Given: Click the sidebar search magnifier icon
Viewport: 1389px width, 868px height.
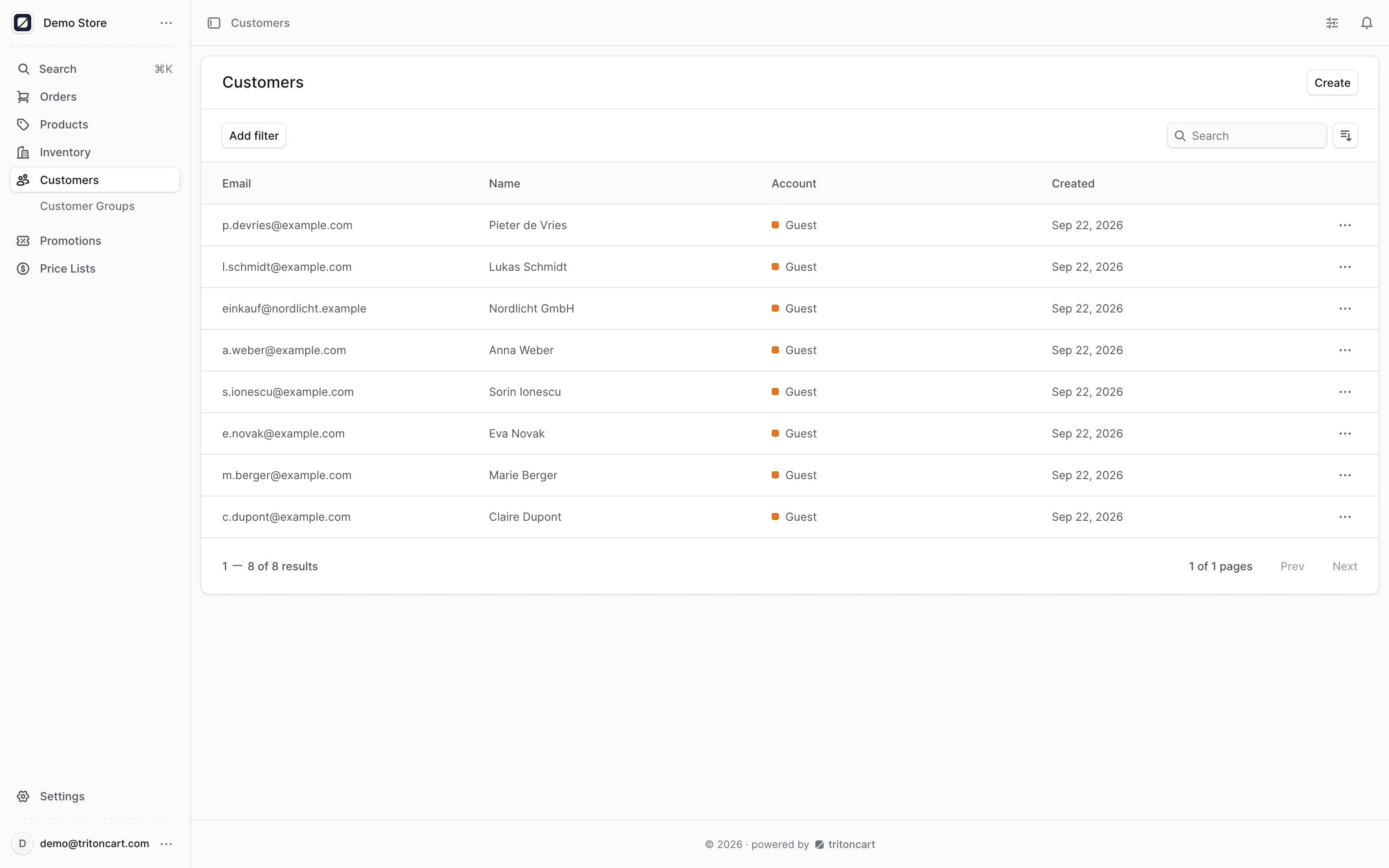Looking at the screenshot, I should tap(23, 69).
